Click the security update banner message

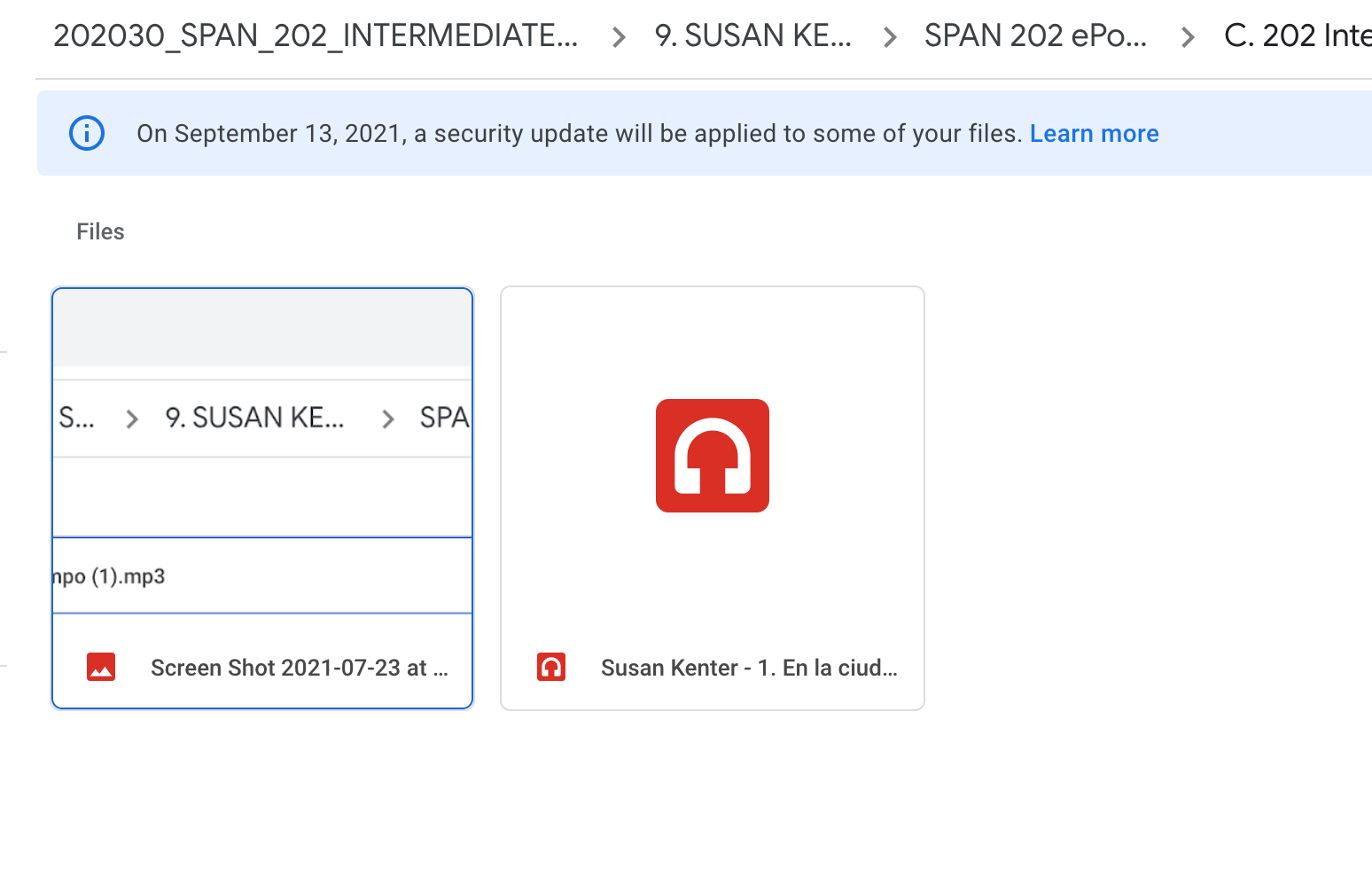point(580,134)
